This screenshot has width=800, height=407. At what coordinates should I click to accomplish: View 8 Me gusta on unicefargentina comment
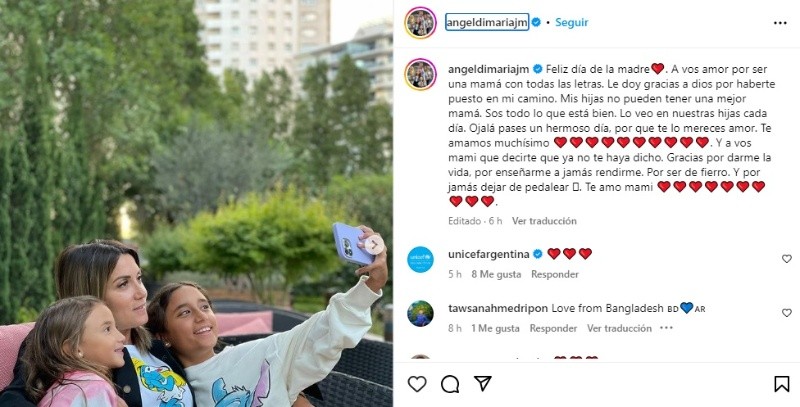coord(496,274)
